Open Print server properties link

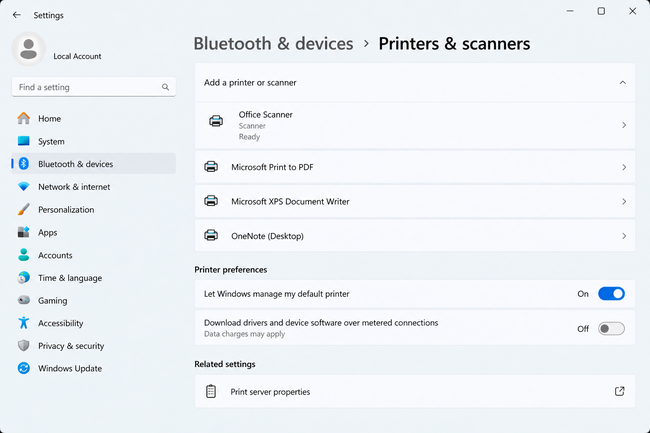coord(415,391)
